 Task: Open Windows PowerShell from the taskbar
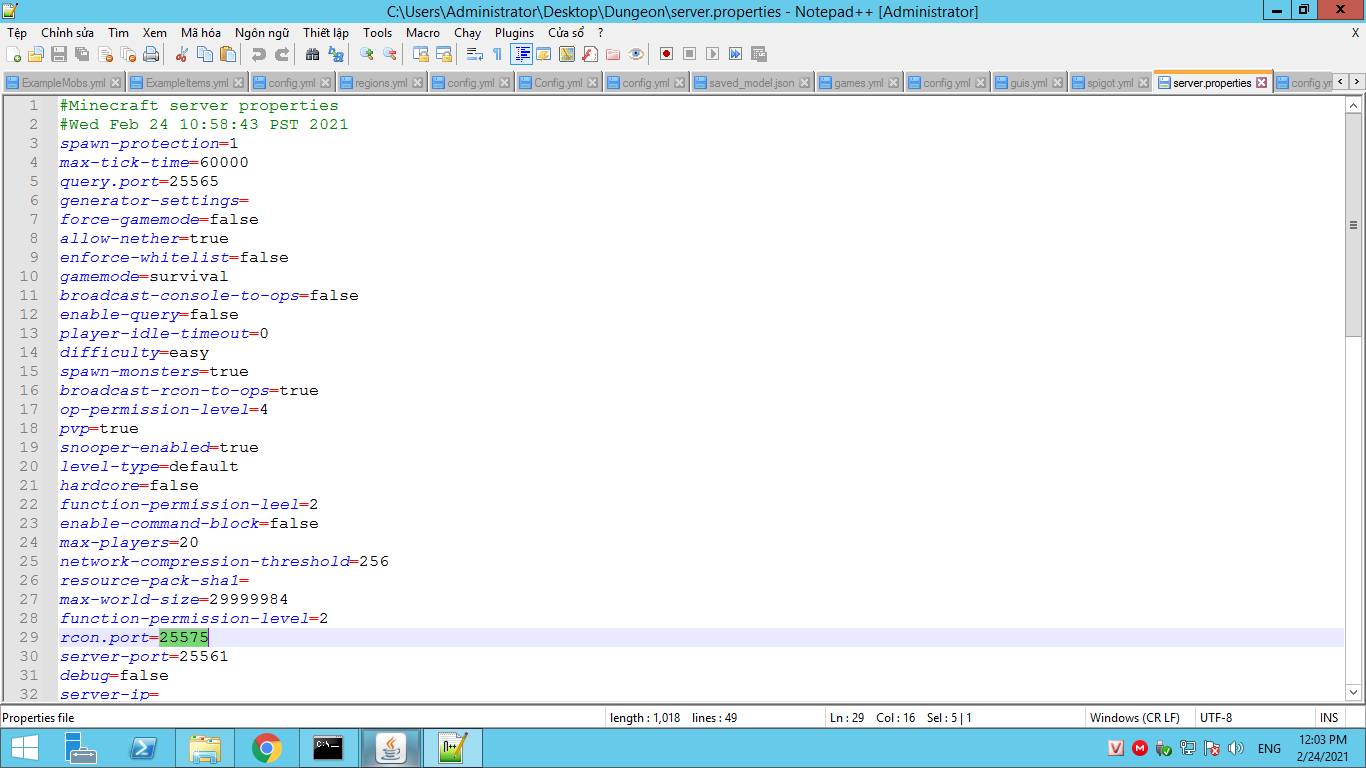coord(144,748)
